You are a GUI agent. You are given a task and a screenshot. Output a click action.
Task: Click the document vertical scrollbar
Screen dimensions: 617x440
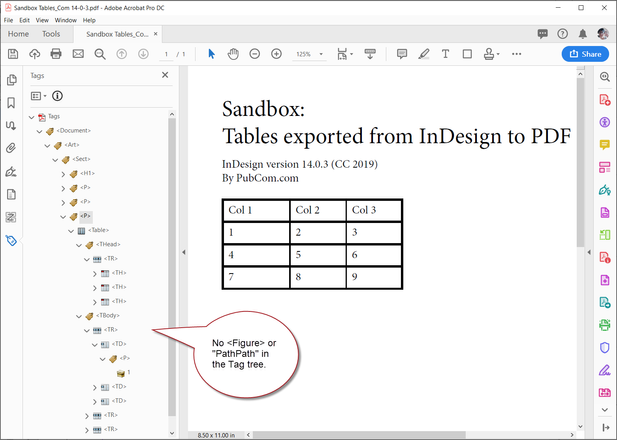pyautogui.click(x=580, y=162)
